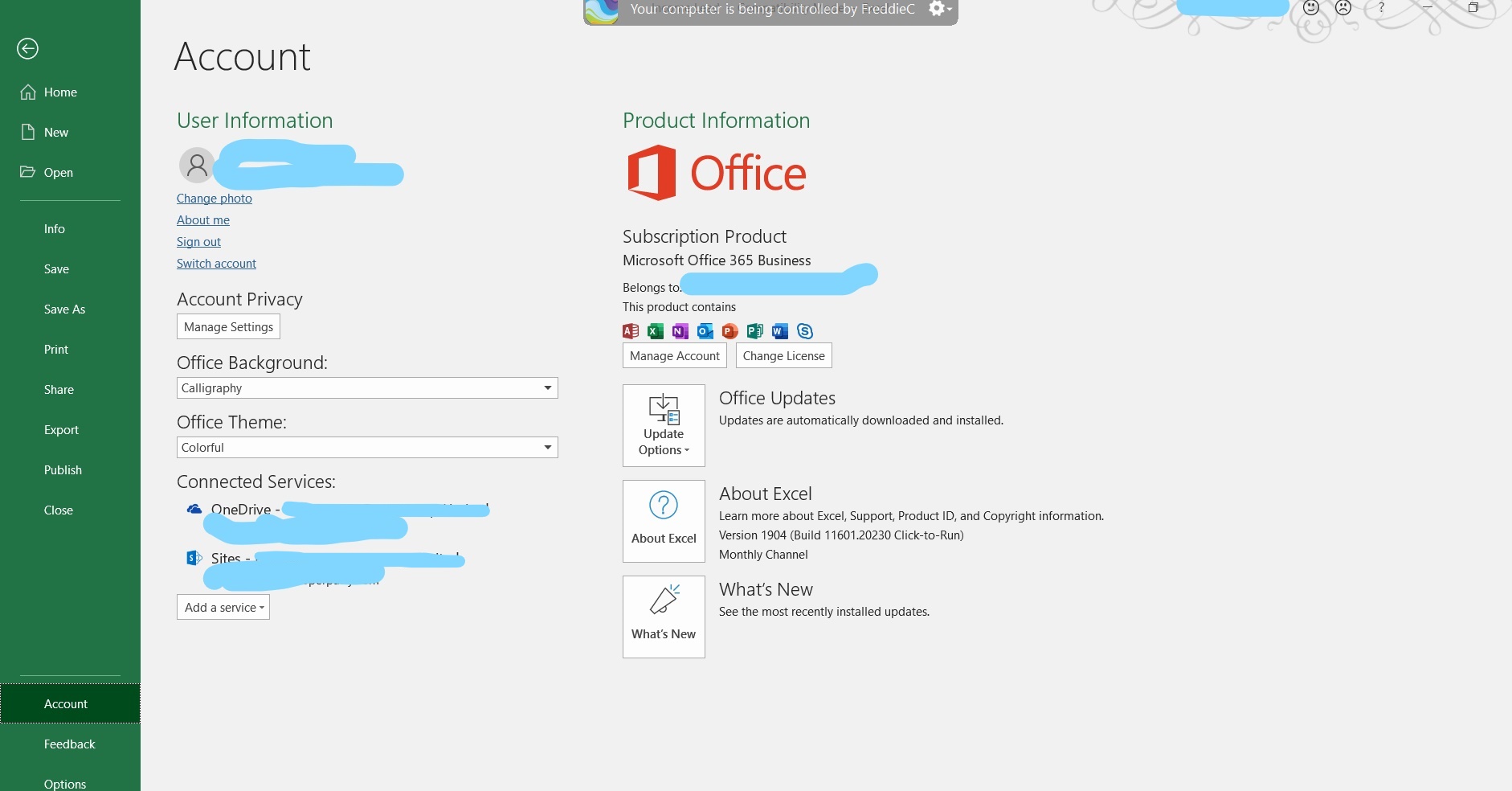Click the PowerPoint app icon
The width and height of the screenshot is (1512, 791).
click(729, 331)
